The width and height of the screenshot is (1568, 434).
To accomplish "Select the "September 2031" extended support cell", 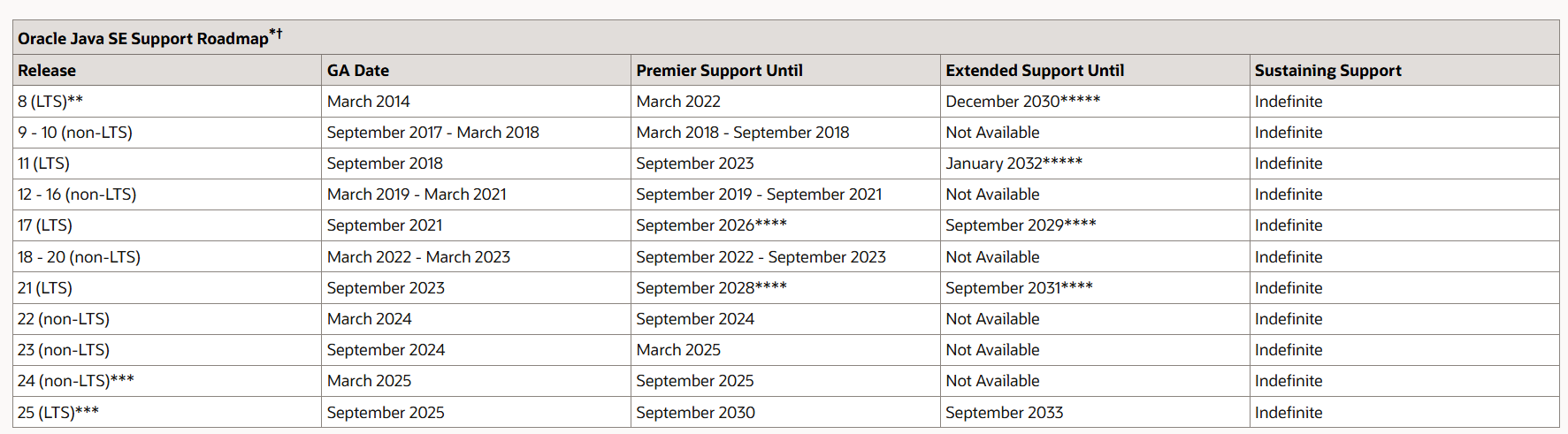I will pos(1019,288).
